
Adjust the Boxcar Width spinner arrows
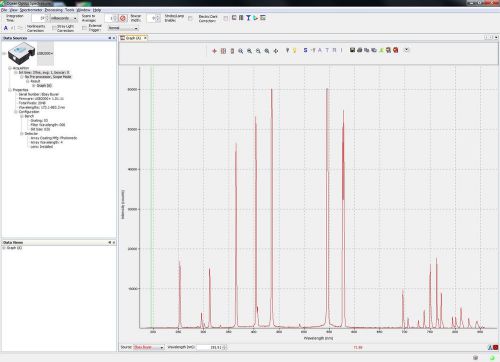158,18
